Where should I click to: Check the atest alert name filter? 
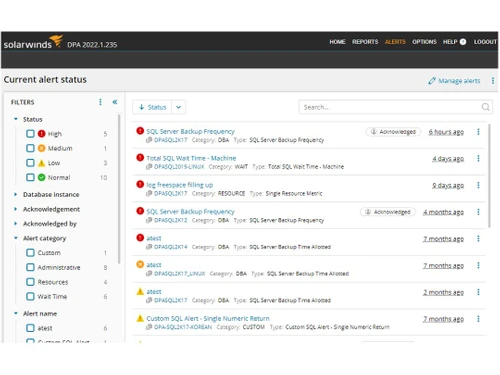(30, 328)
